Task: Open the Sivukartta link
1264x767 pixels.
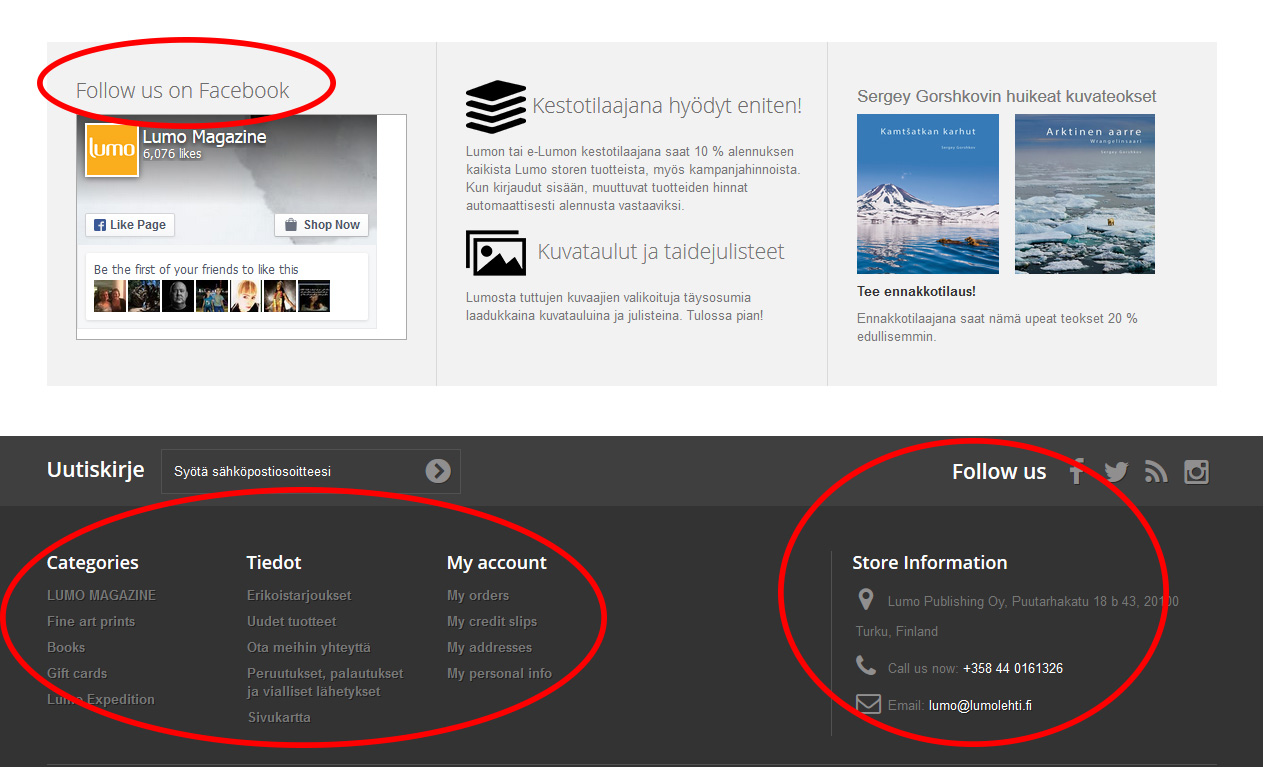Action: 279,717
